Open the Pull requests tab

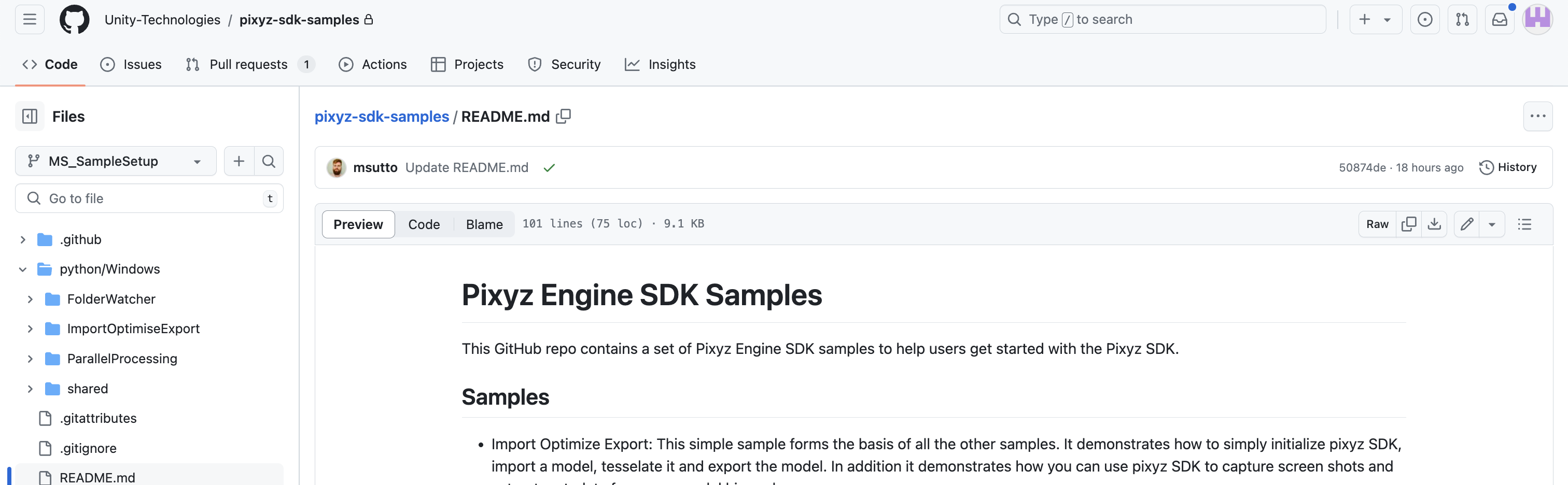pyautogui.click(x=248, y=64)
